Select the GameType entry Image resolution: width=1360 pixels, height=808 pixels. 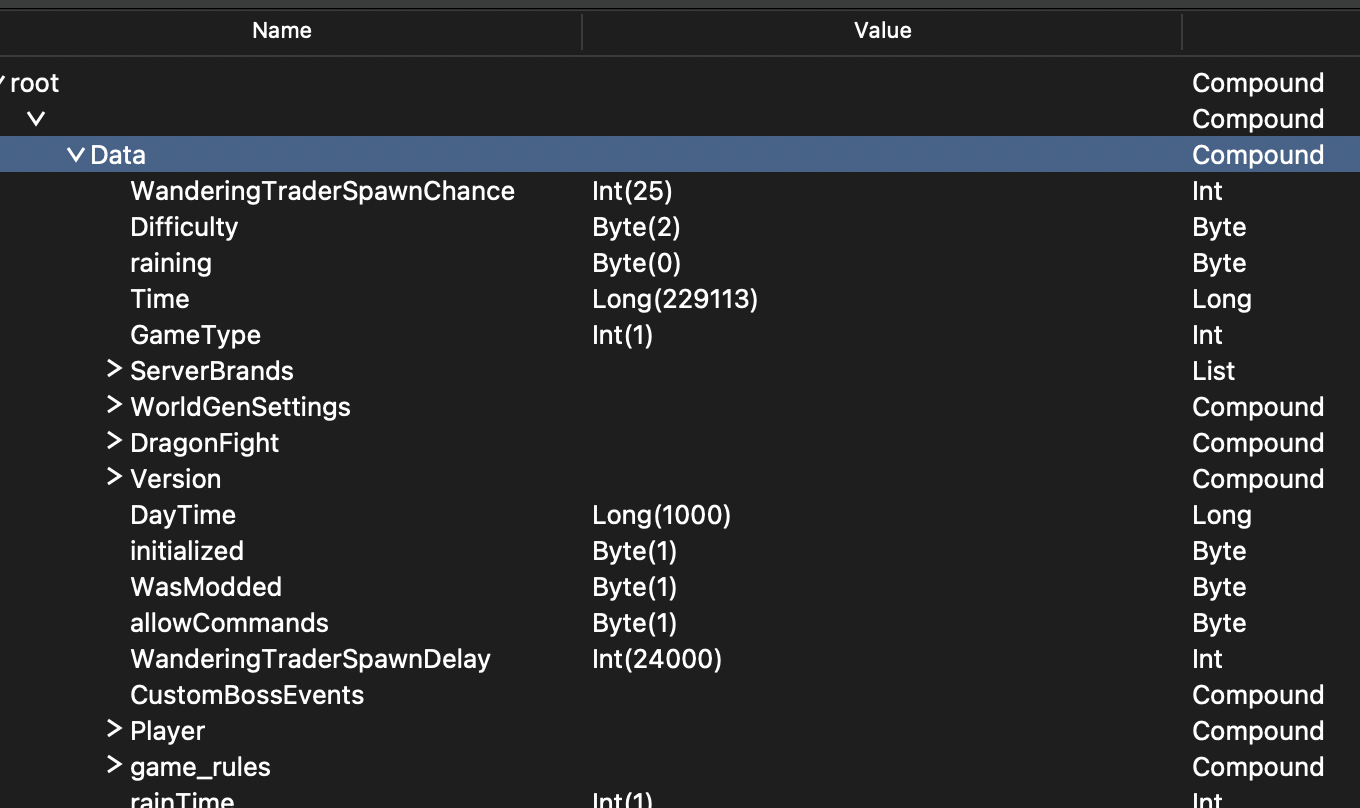[x=195, y=335]
